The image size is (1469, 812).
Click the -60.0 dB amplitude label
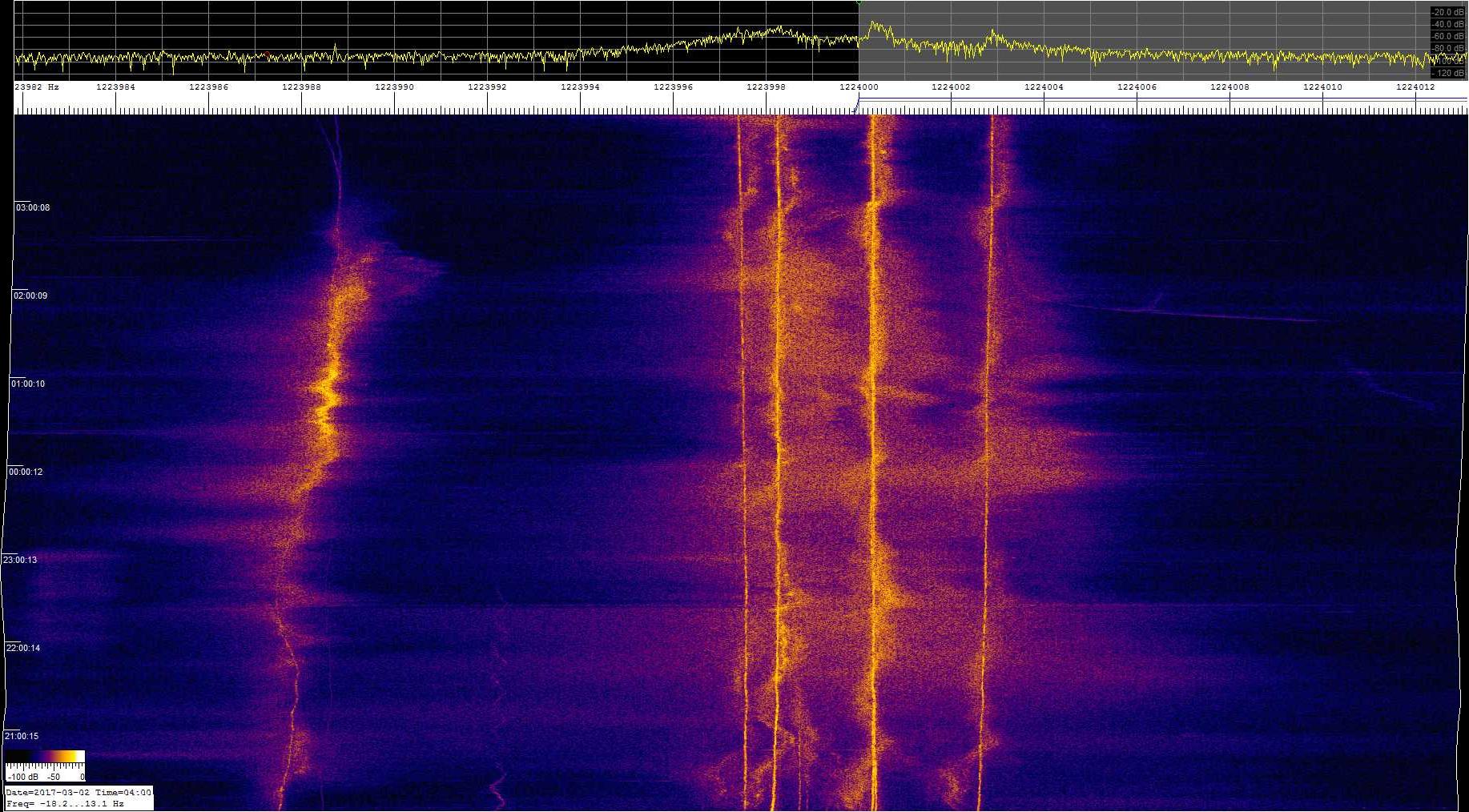pyautogui.click(x=1448, y=36)
